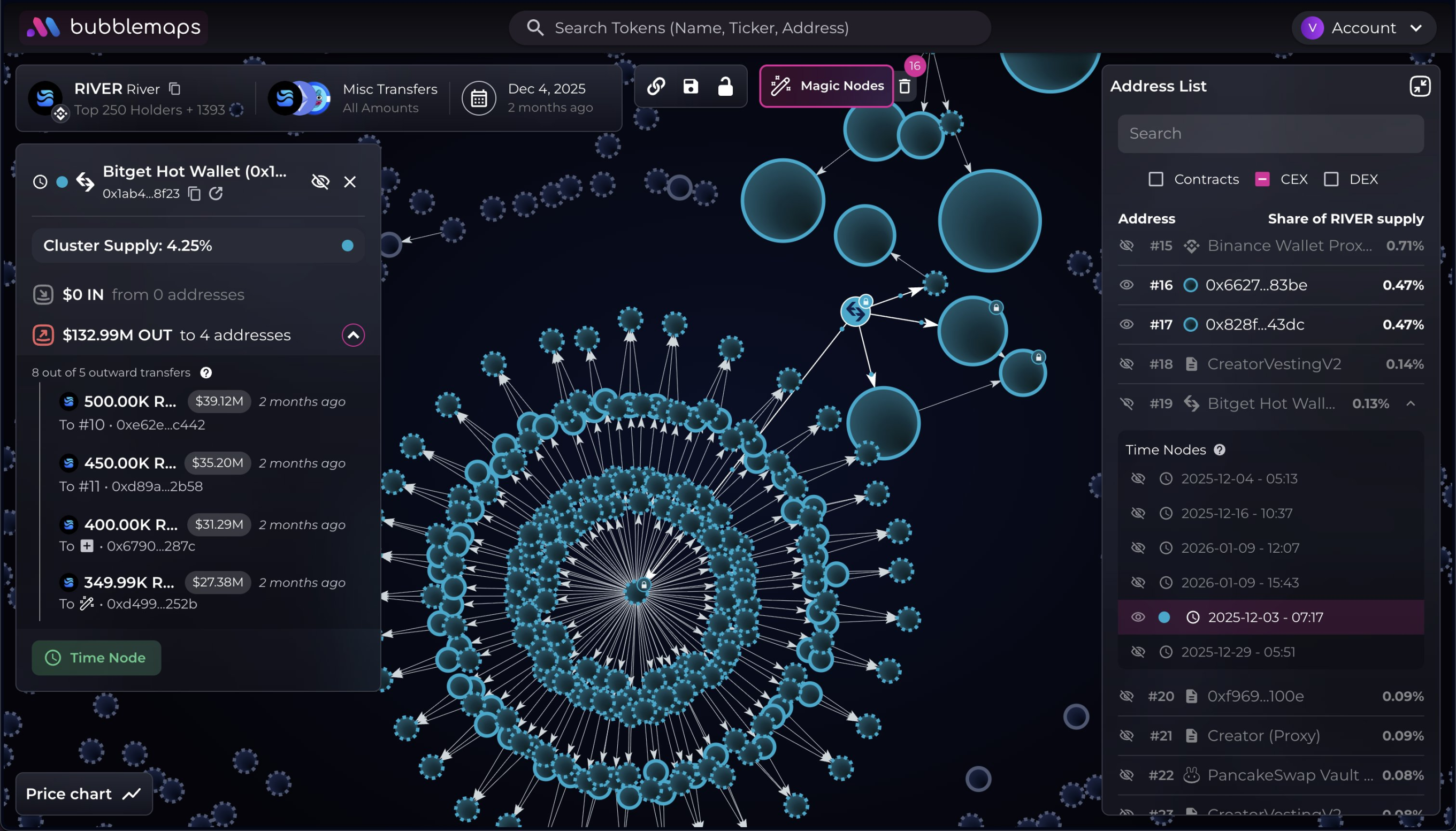
Task: Open calendar date picker icon
Action: [479, 99]
